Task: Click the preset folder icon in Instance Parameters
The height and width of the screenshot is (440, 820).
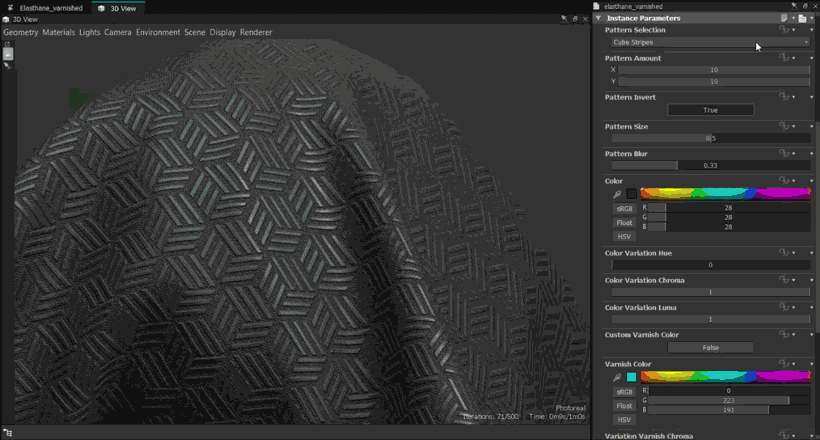Action: 802,18
